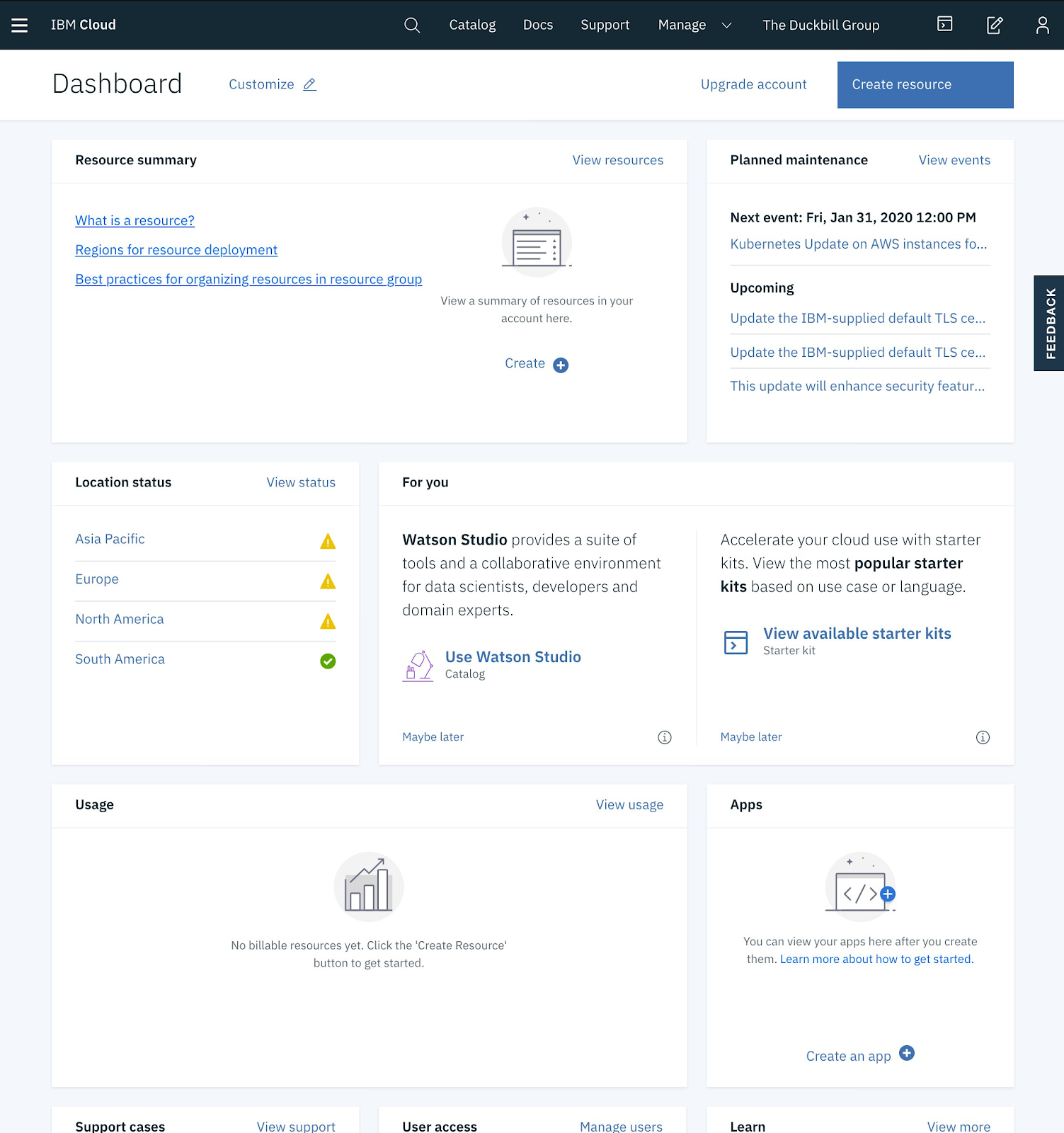Click the Europe warning status icon
1064x1133 pixels.
click(x=328, y=581)
